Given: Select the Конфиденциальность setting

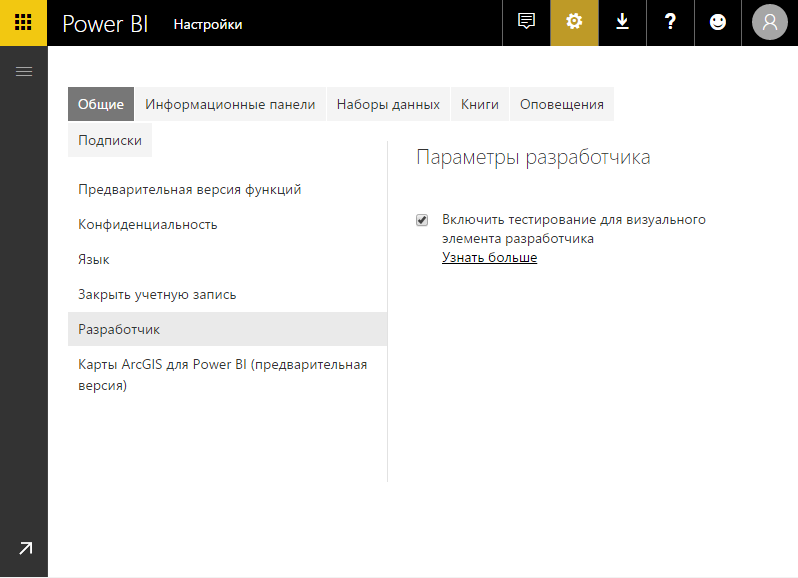Looking at the screenshot, I should click(x=227, y=224).
